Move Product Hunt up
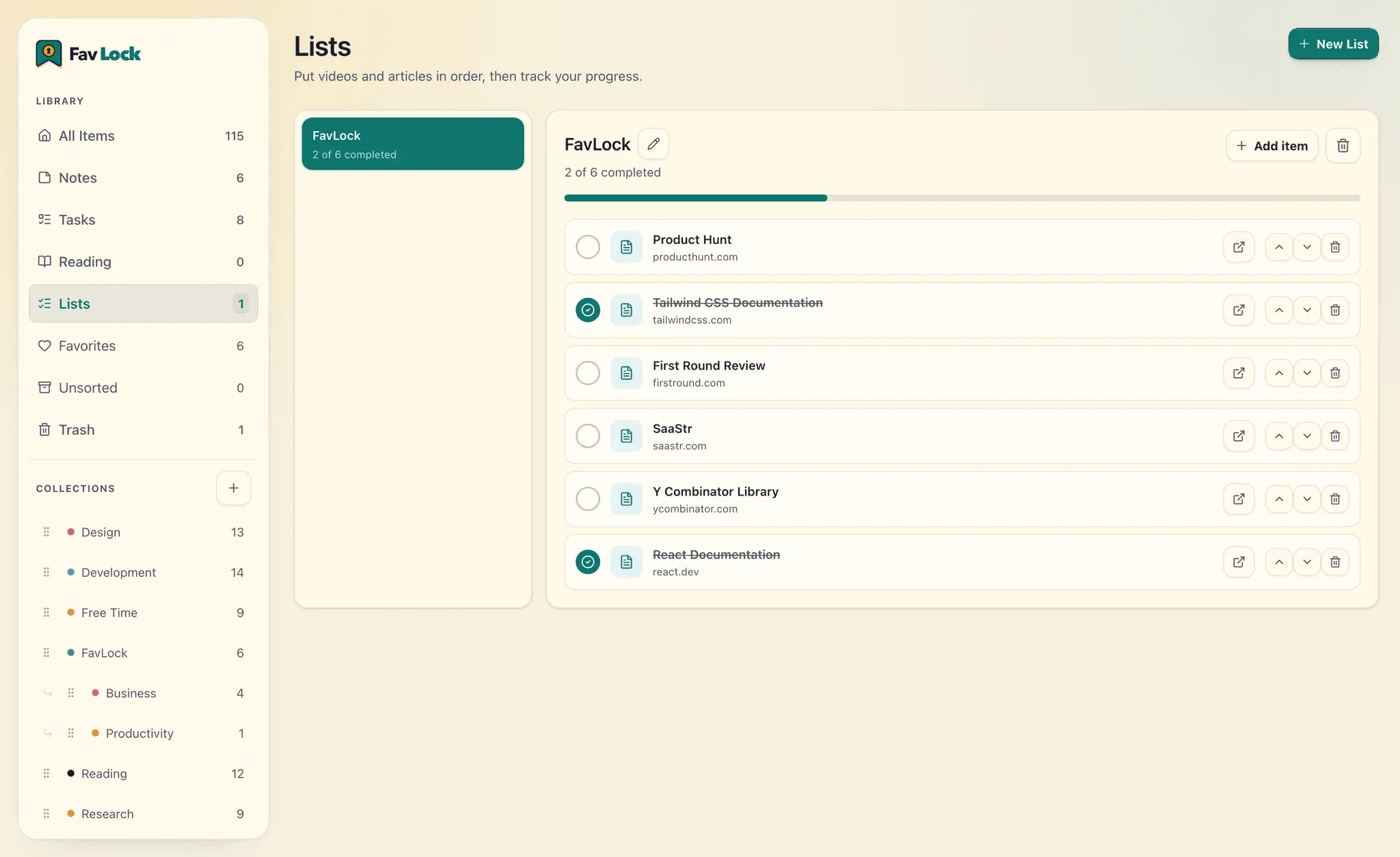The width and height of the screenshot is (1400, 857). tap(1279, 247)
